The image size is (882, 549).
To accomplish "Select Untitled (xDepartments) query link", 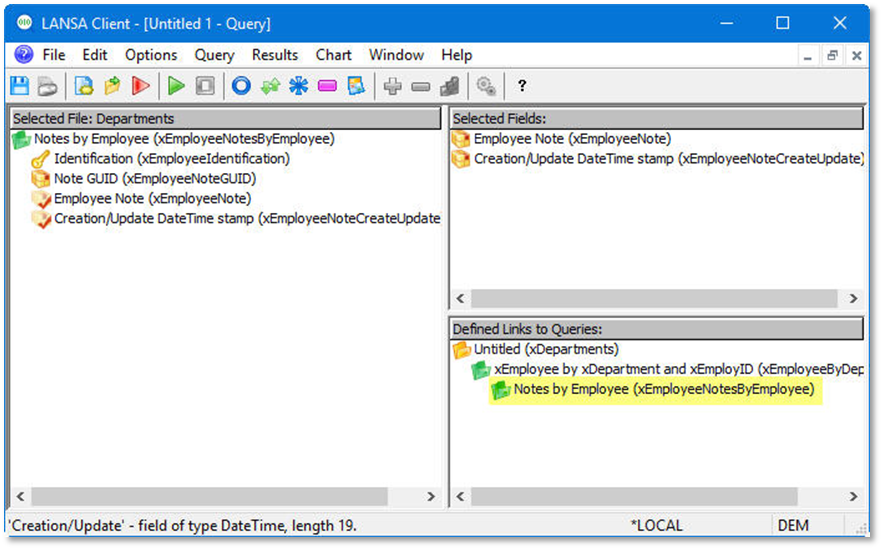I will tap(546, 349).
